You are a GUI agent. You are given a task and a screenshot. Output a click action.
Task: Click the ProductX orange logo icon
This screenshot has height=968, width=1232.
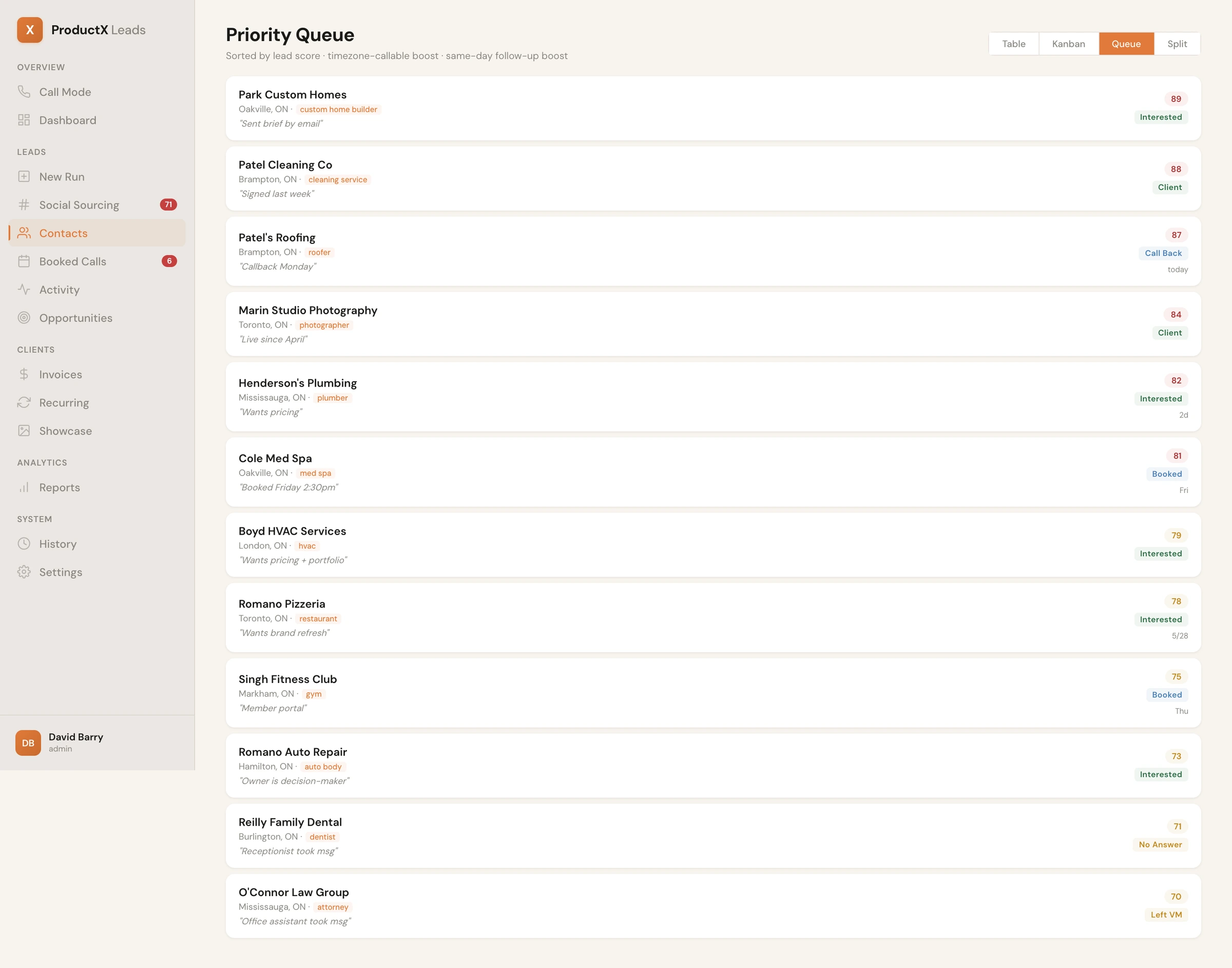(29, 29)
